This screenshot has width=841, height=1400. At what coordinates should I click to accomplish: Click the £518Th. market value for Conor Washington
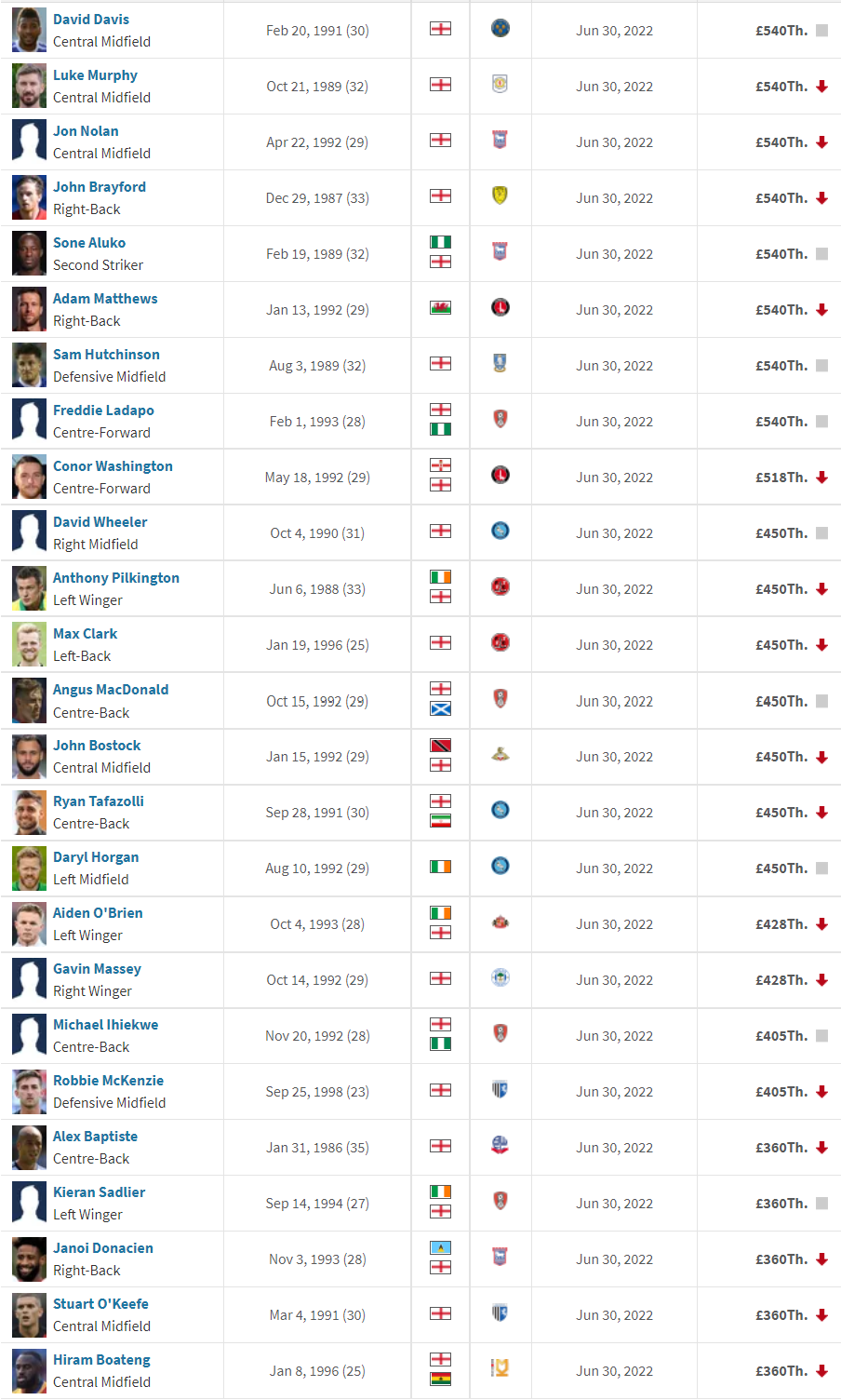coord(781,478)
